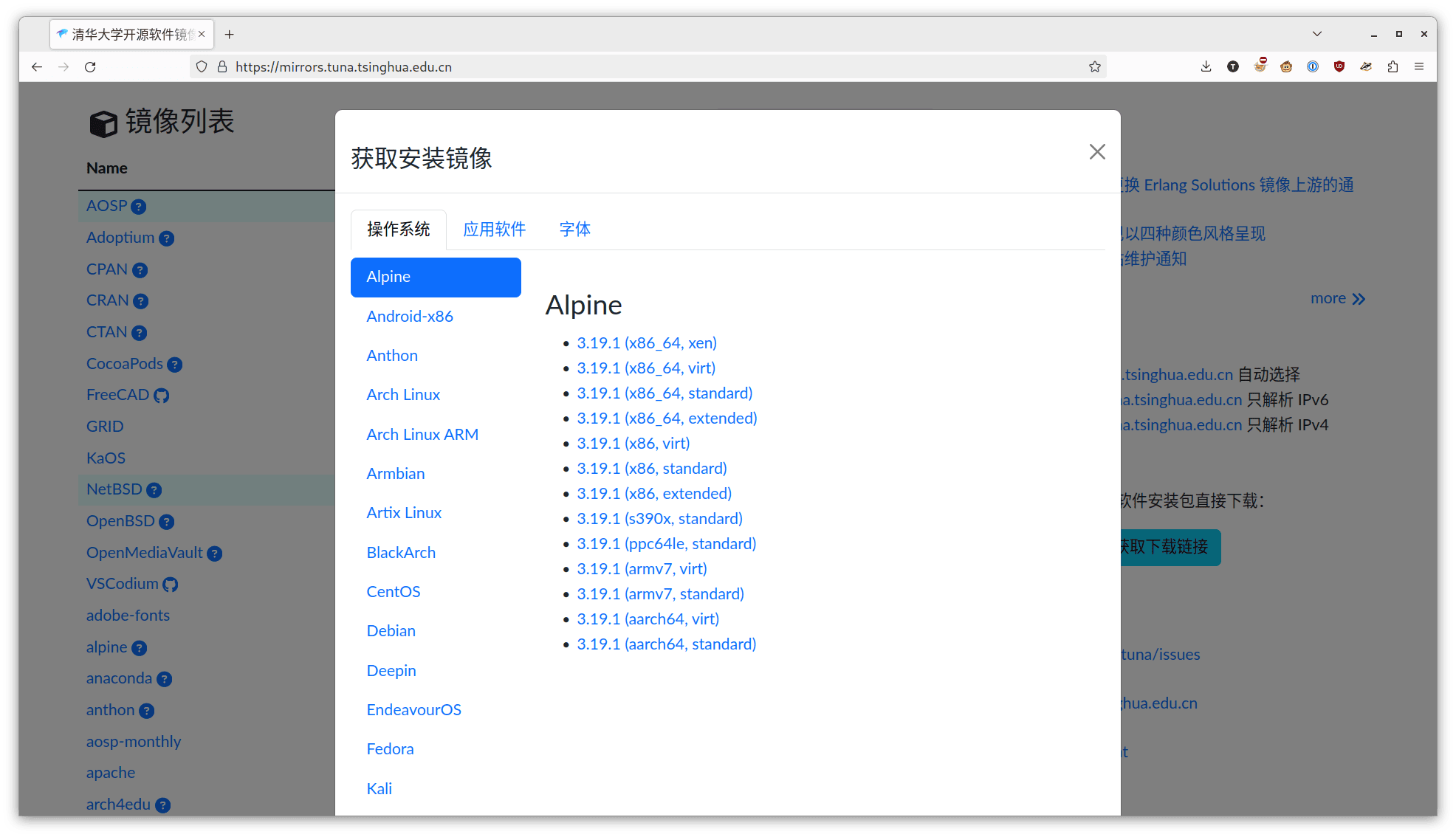Switch to the 字体 tab
The image size is (1456, 837).
(x=574, y=230)
